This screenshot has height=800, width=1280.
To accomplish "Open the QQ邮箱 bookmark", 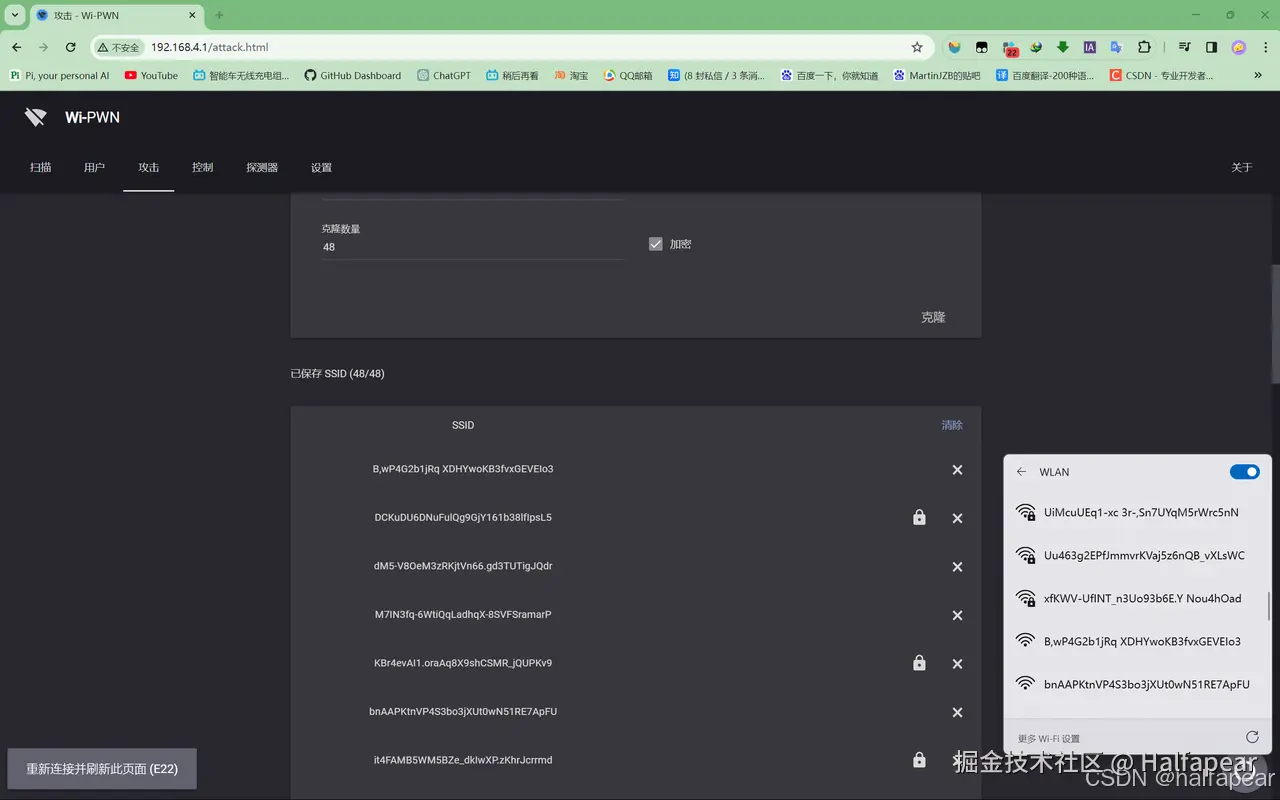I will [628, 75].
